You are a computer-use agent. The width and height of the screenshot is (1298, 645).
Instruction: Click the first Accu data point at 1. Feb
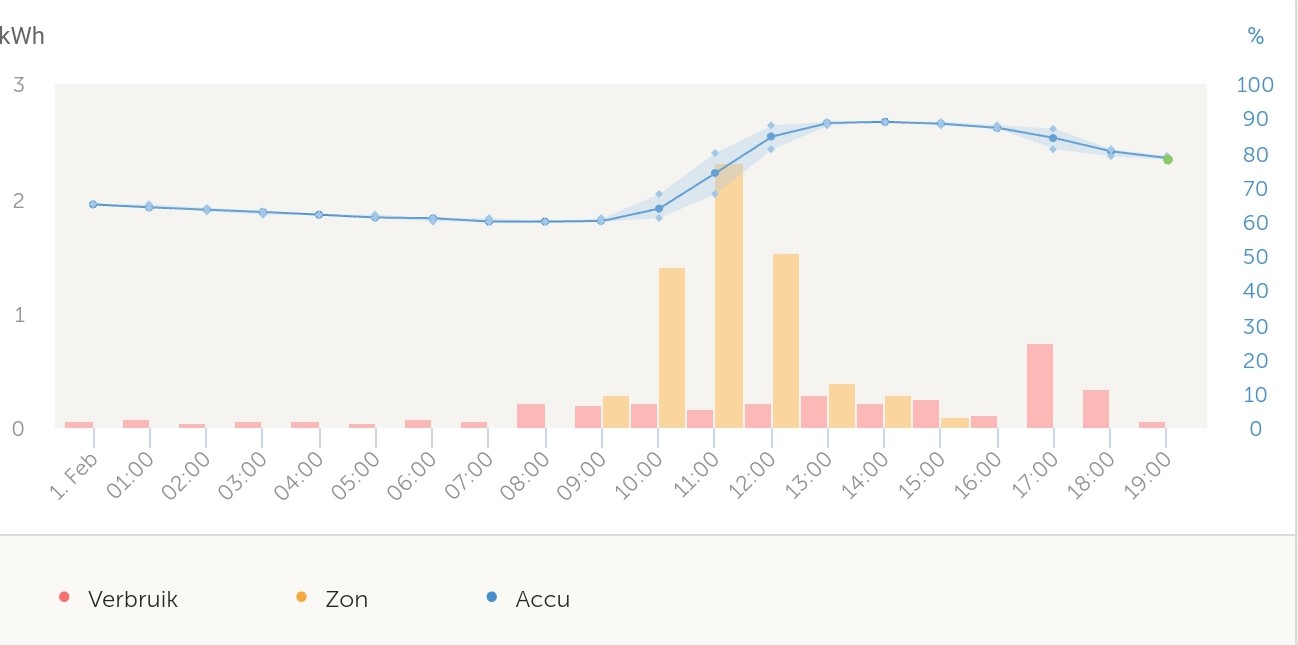93,204
